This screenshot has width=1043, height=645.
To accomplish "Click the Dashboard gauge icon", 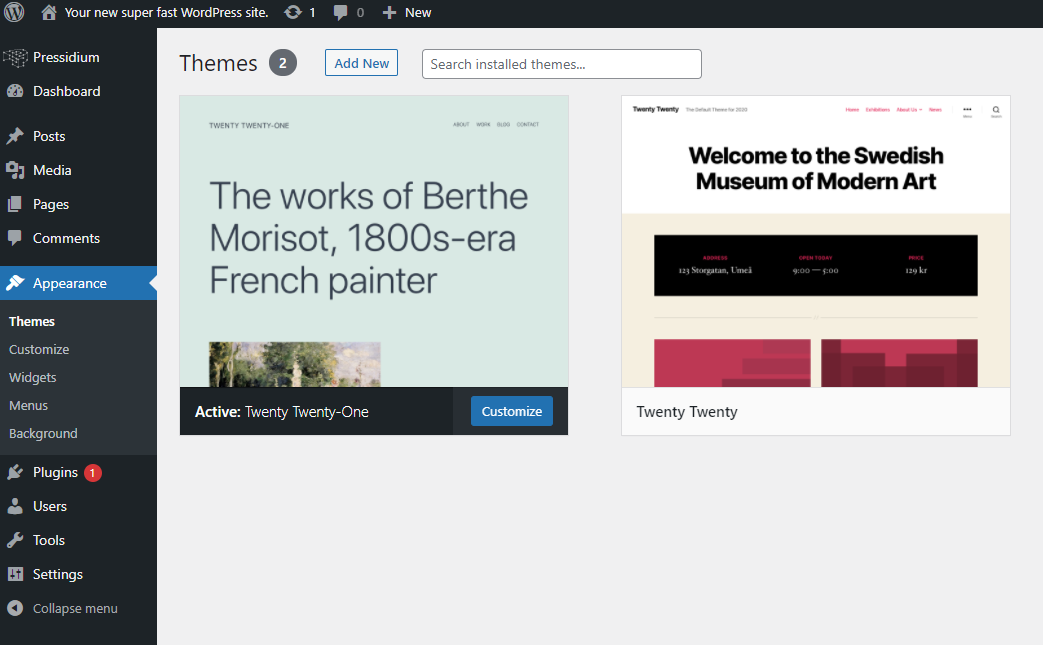I will click(15, 91).
